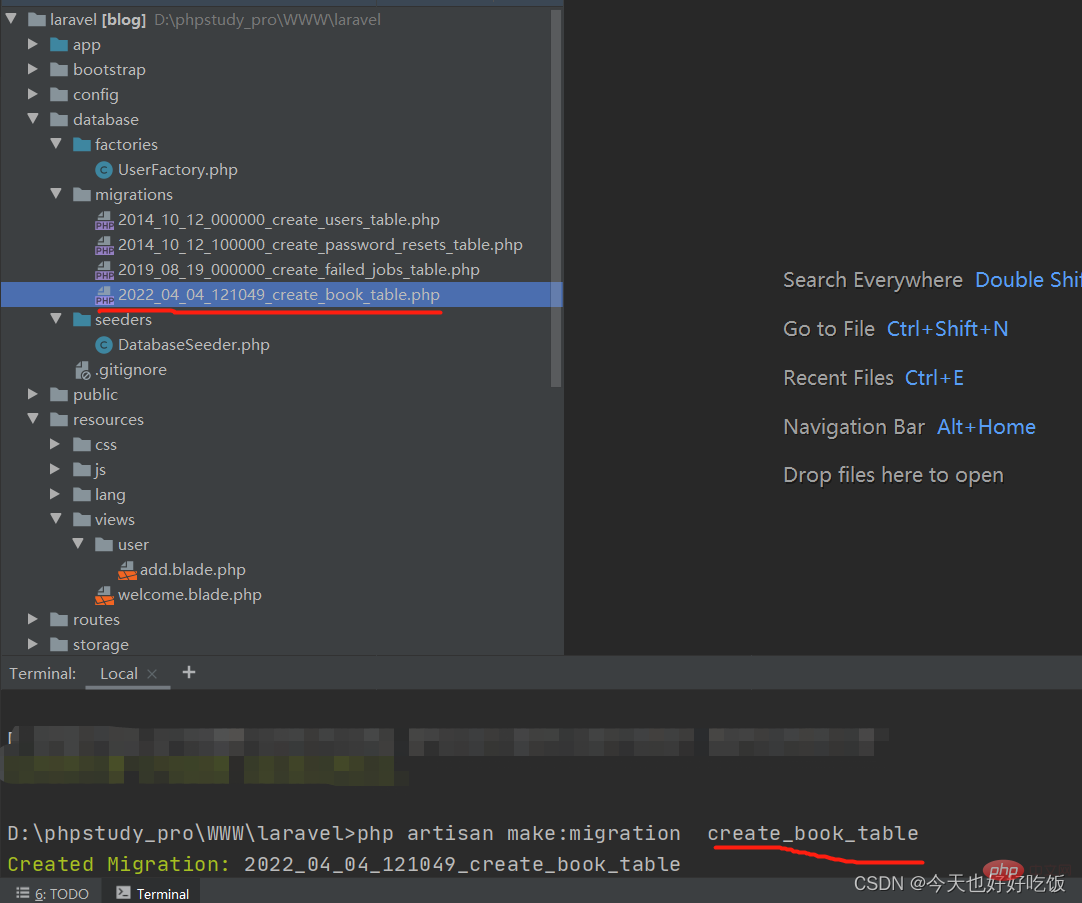Viewport: 1082px width, 903px height.
Task: Expand the bootstrap folder arrow
Action: [x=32, y=69]
